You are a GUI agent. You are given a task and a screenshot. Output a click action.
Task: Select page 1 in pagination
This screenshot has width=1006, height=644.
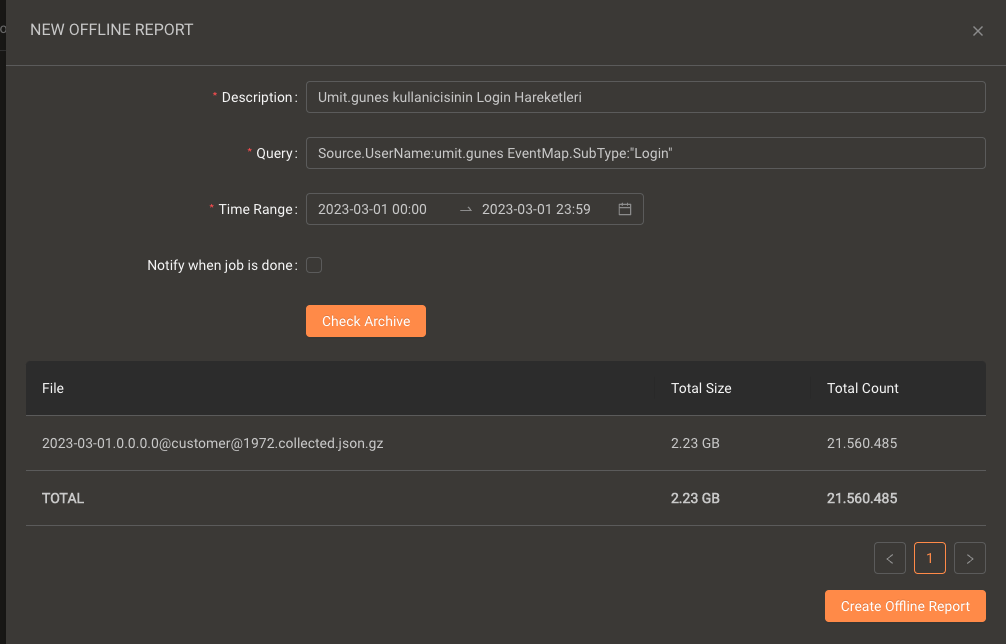(x=929, y=558)
